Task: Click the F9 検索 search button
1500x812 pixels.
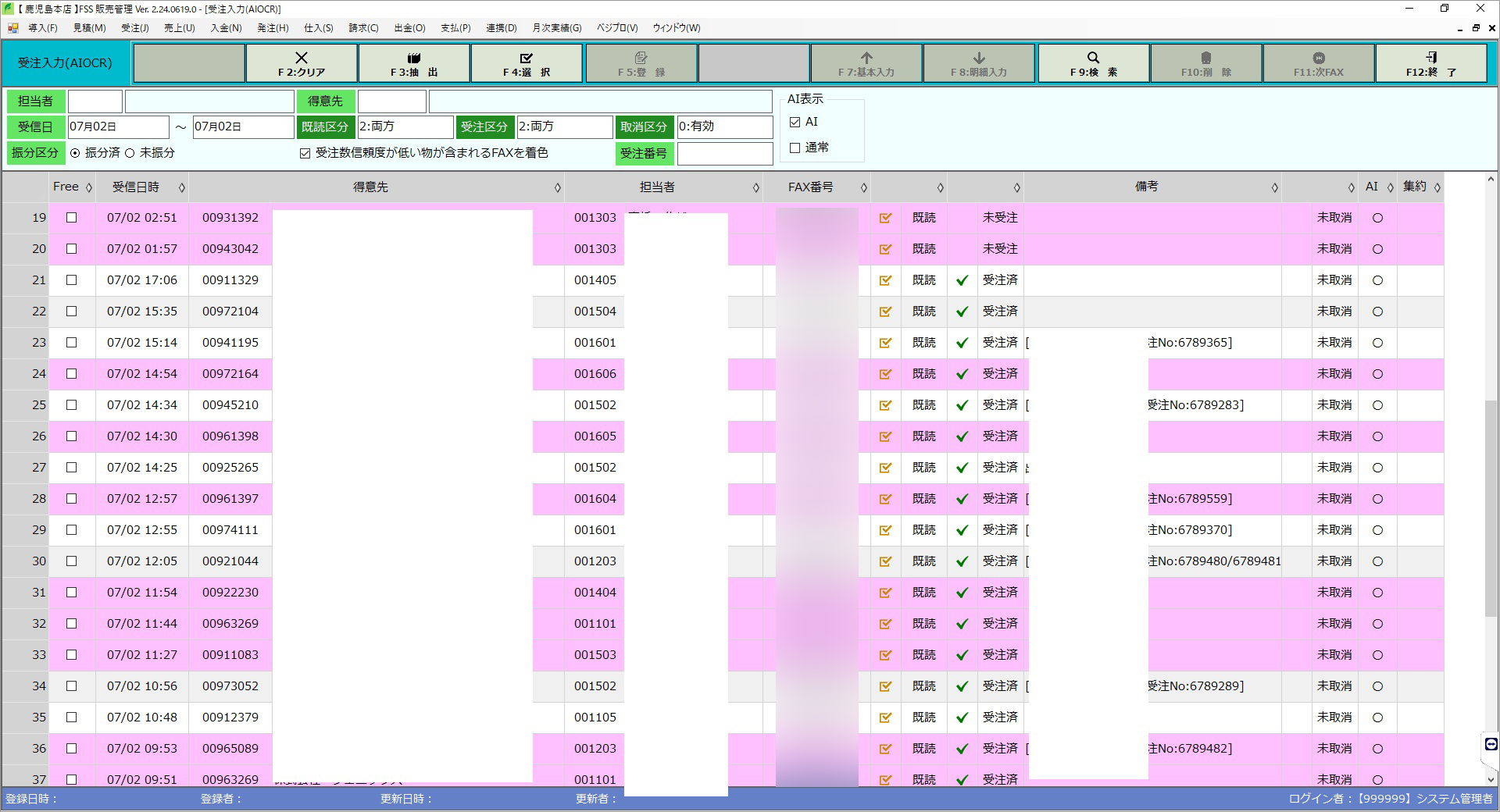Action: pos(1093,63)
